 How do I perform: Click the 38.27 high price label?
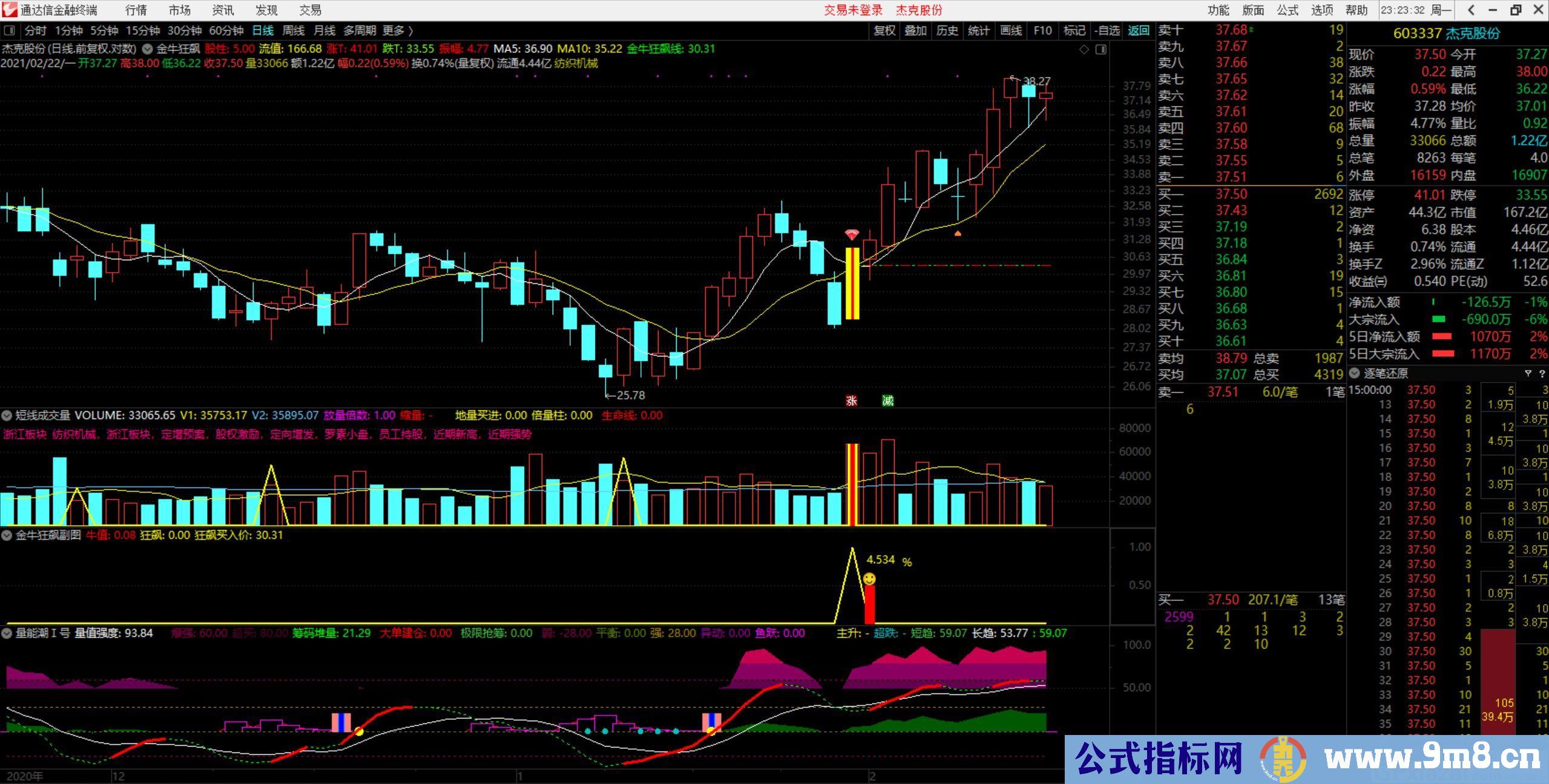point(1036,81)
